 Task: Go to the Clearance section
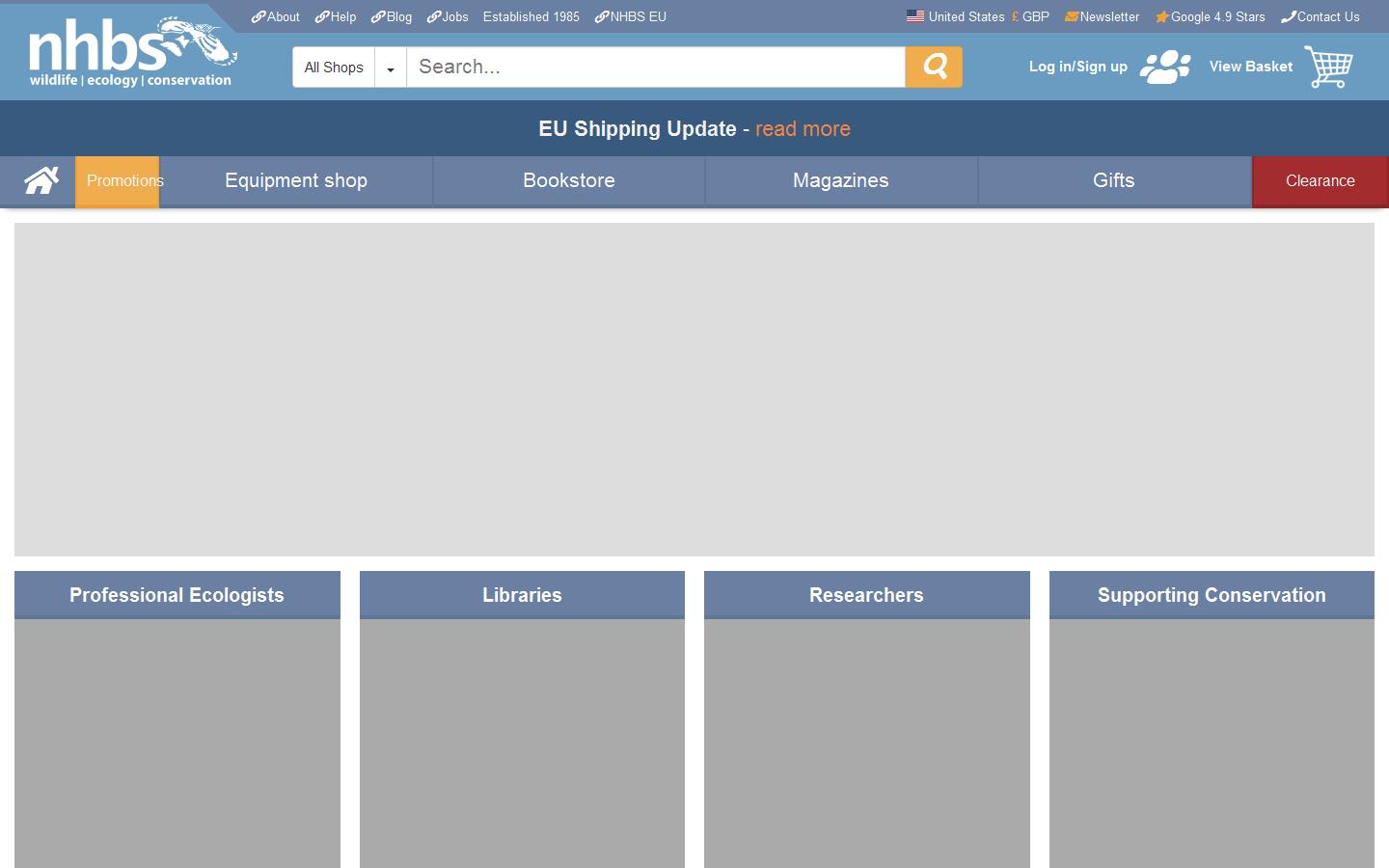tap(1320, 180)
